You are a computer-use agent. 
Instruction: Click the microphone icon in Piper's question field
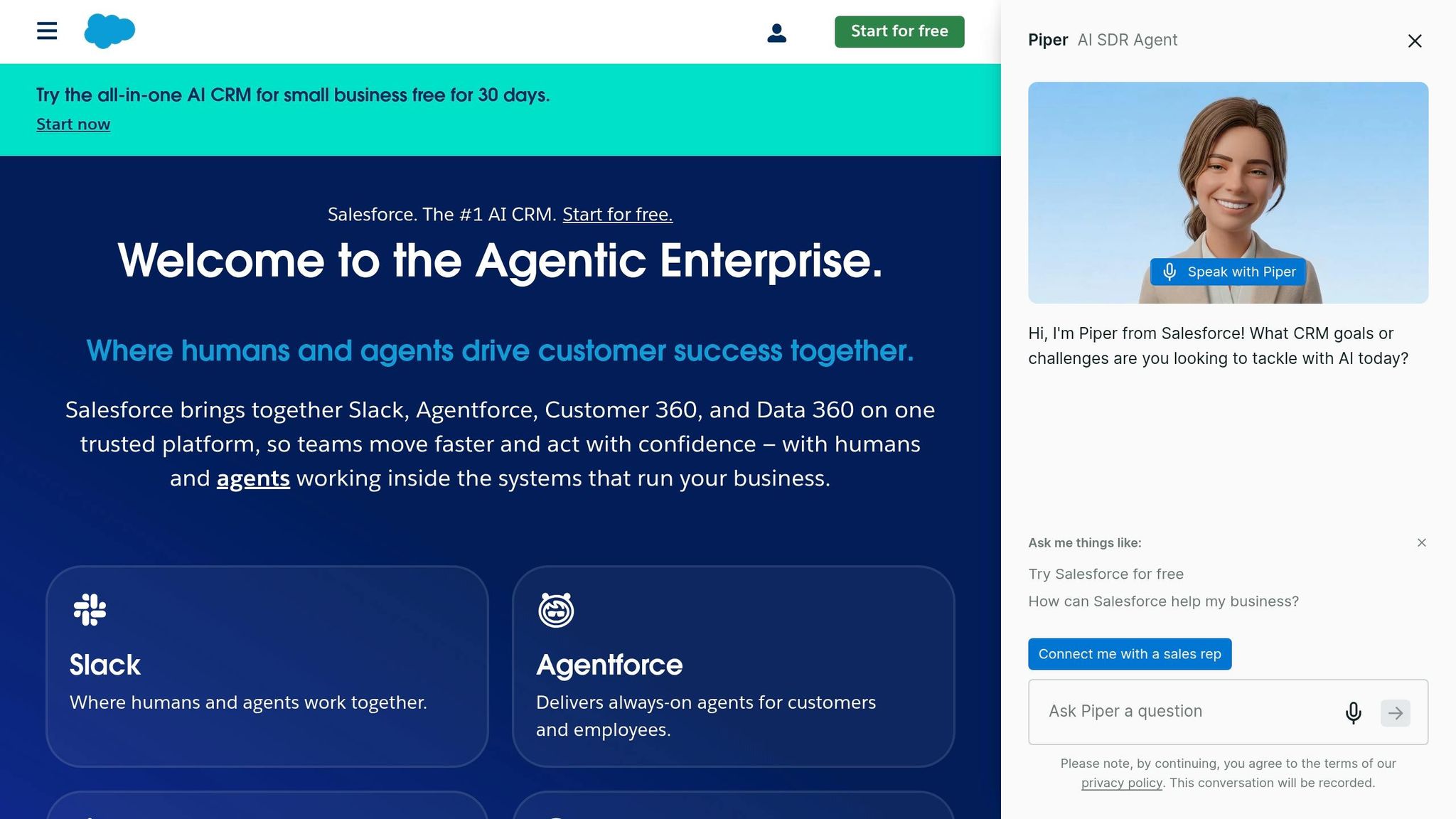(1353, 712)
